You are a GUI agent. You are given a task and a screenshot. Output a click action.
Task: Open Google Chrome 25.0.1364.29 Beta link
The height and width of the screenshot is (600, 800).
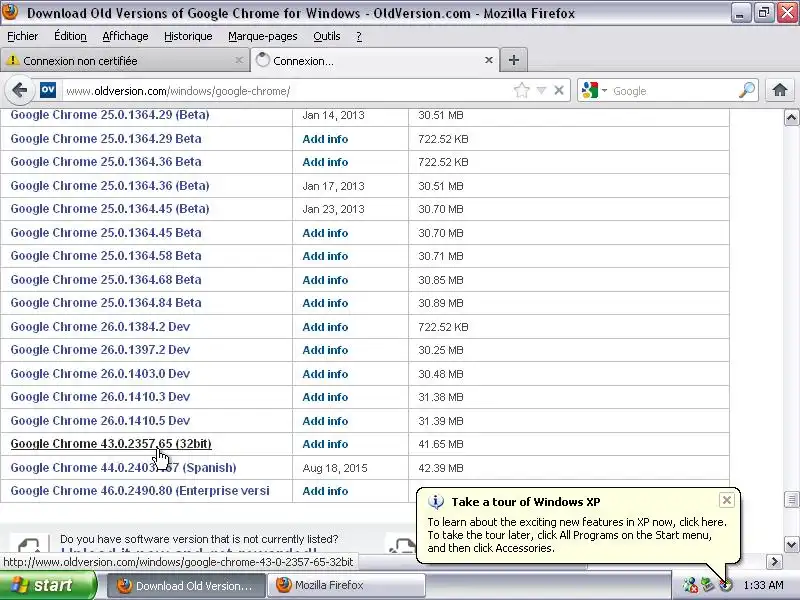click(106, 139)
